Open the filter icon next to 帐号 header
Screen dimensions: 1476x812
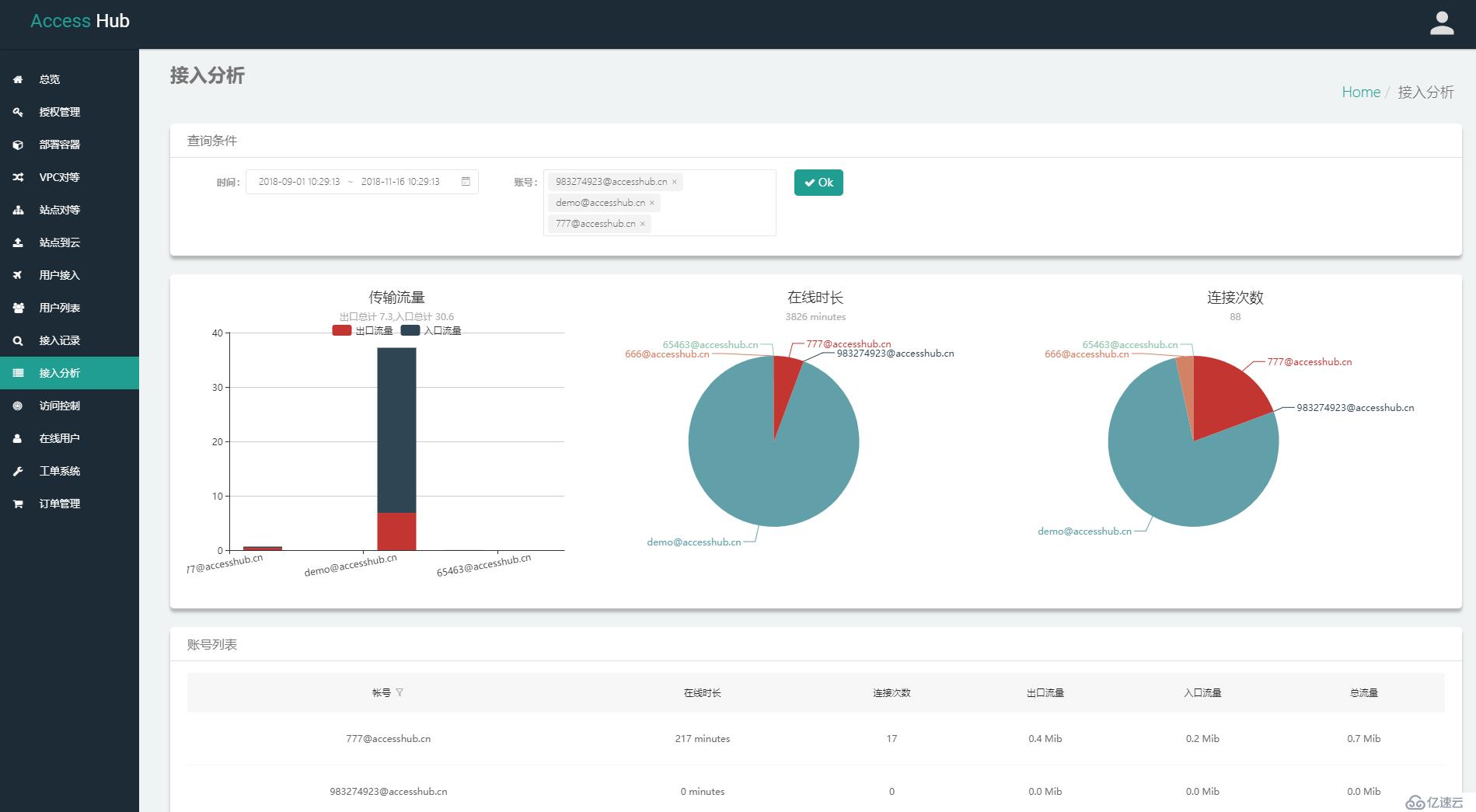[x=400, y=692]
